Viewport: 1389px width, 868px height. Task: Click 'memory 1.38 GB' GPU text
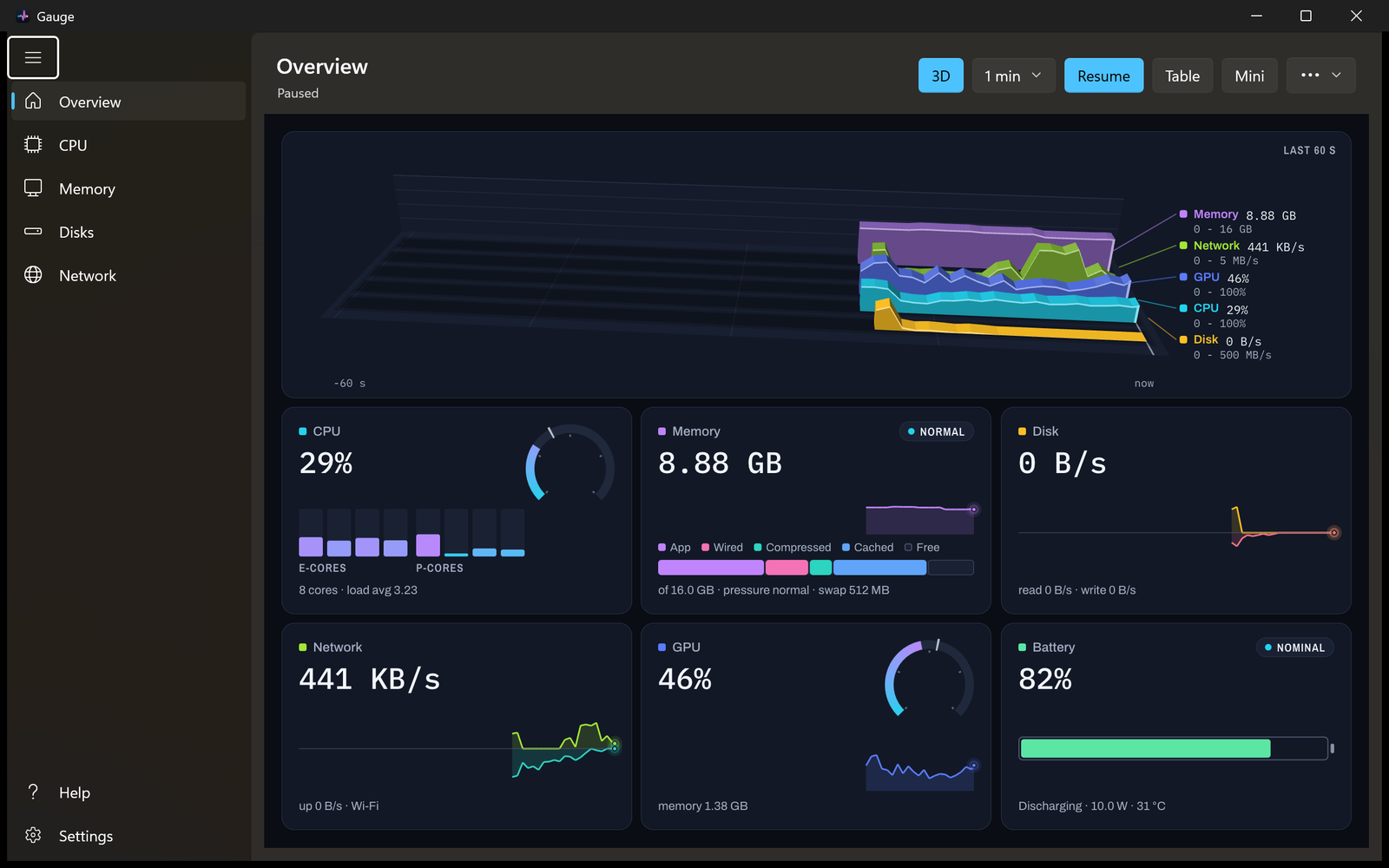coord(702,806)
